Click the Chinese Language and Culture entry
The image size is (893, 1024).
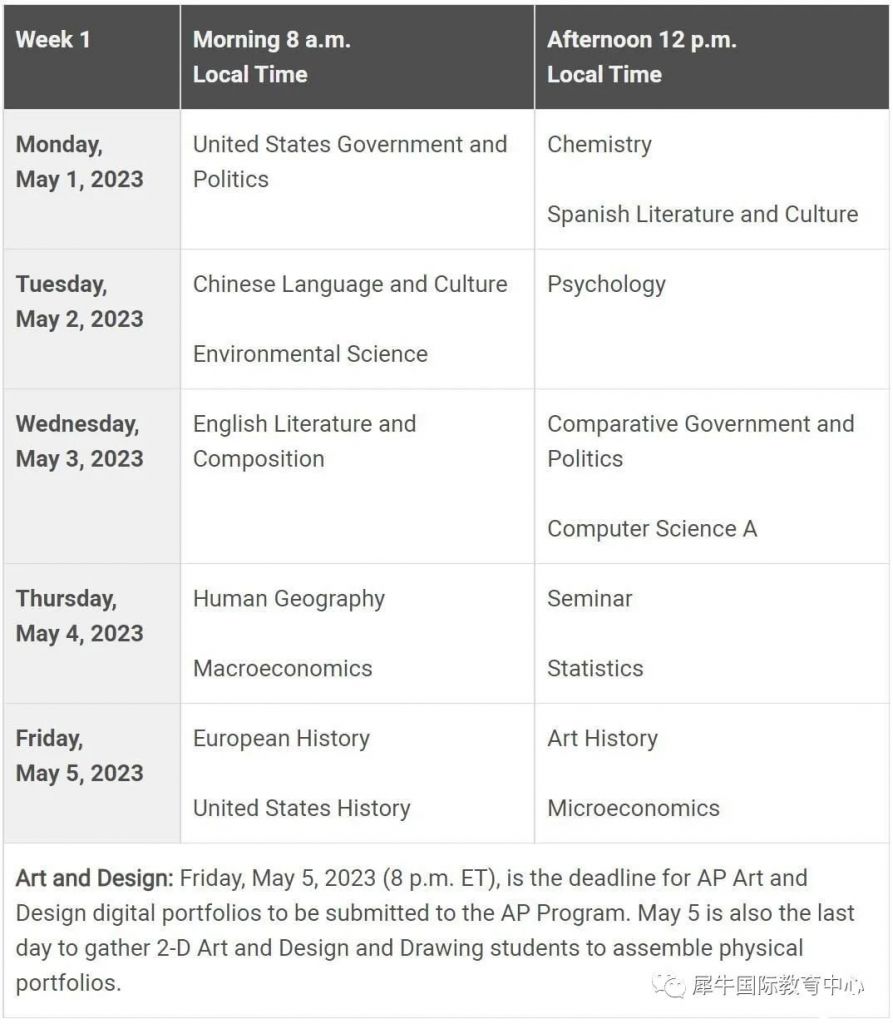point(350,284)
